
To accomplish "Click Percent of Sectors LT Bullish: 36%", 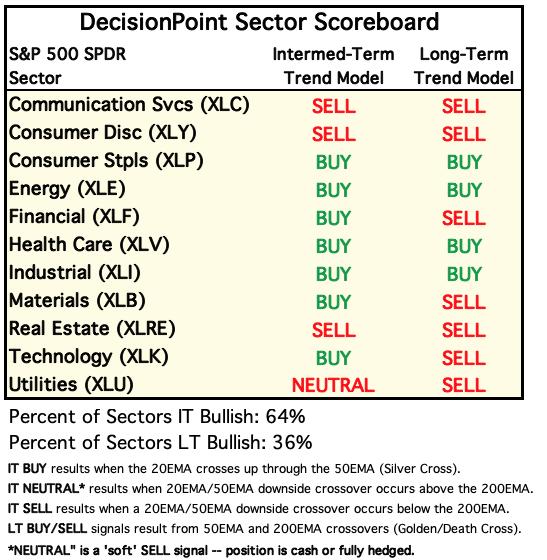I will (161, 442).
